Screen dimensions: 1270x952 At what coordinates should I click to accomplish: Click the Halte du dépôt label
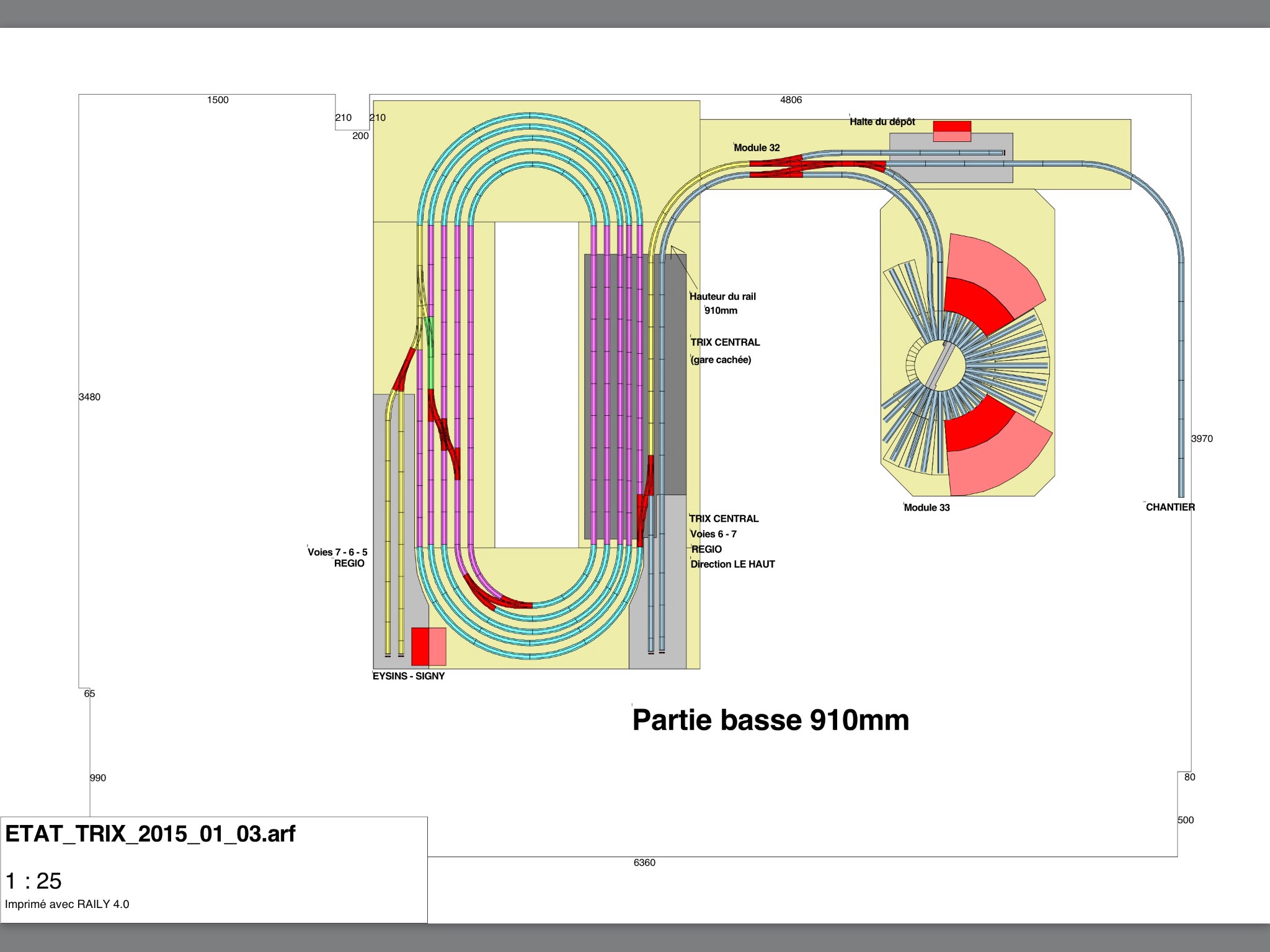tap(882, 122)
